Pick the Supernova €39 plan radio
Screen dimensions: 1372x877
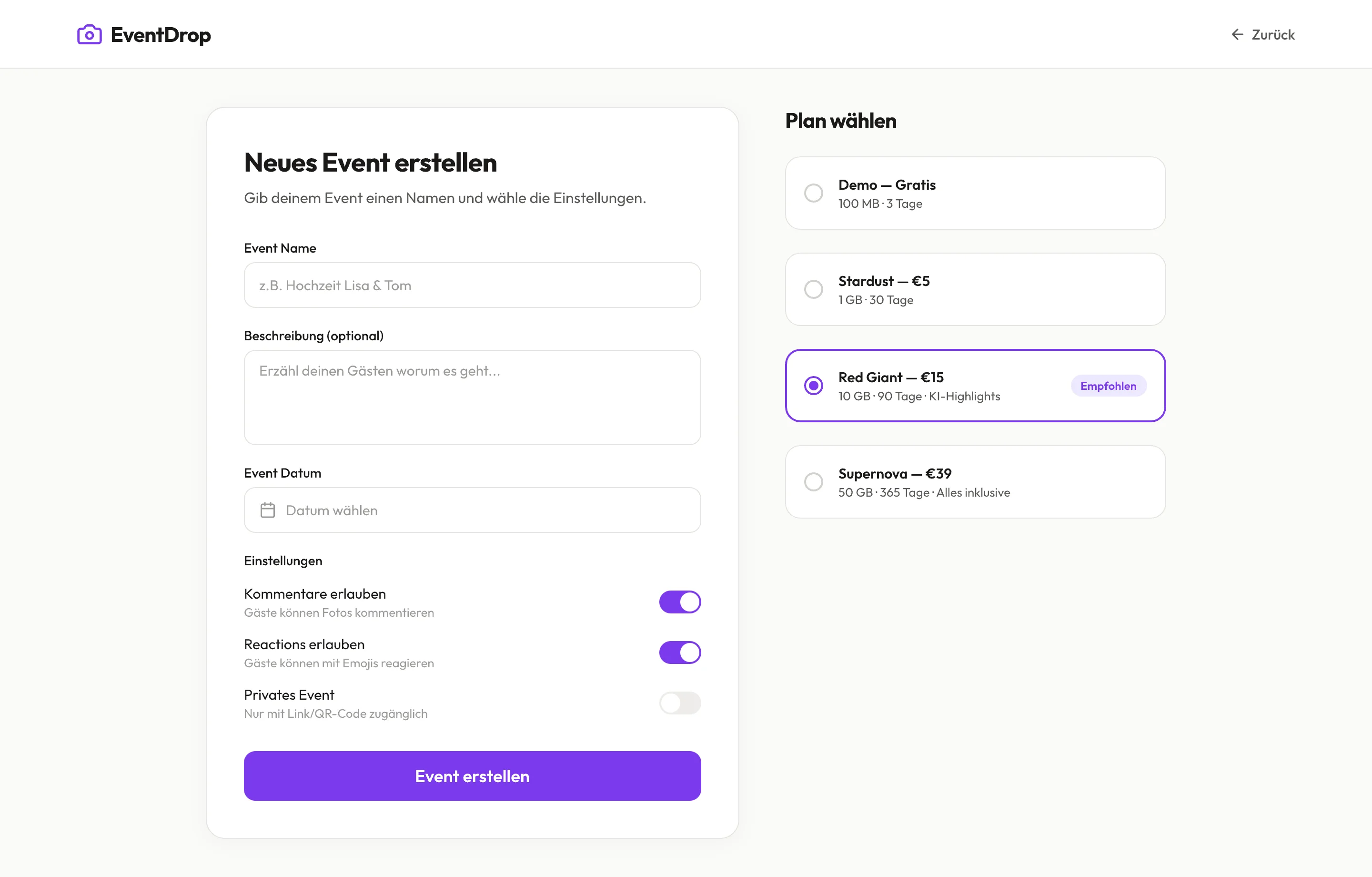click(813, 482)
